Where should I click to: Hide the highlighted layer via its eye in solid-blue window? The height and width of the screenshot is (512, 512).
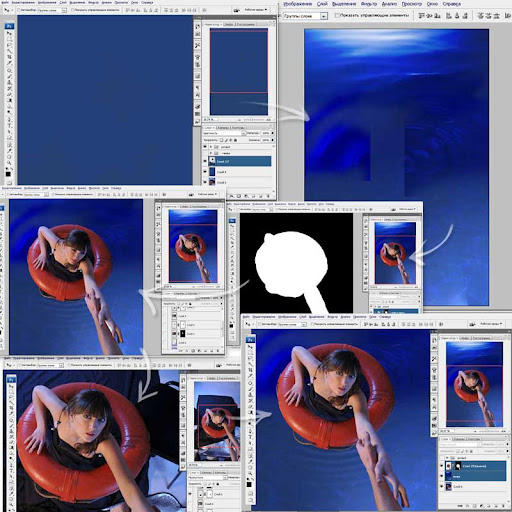205,161
